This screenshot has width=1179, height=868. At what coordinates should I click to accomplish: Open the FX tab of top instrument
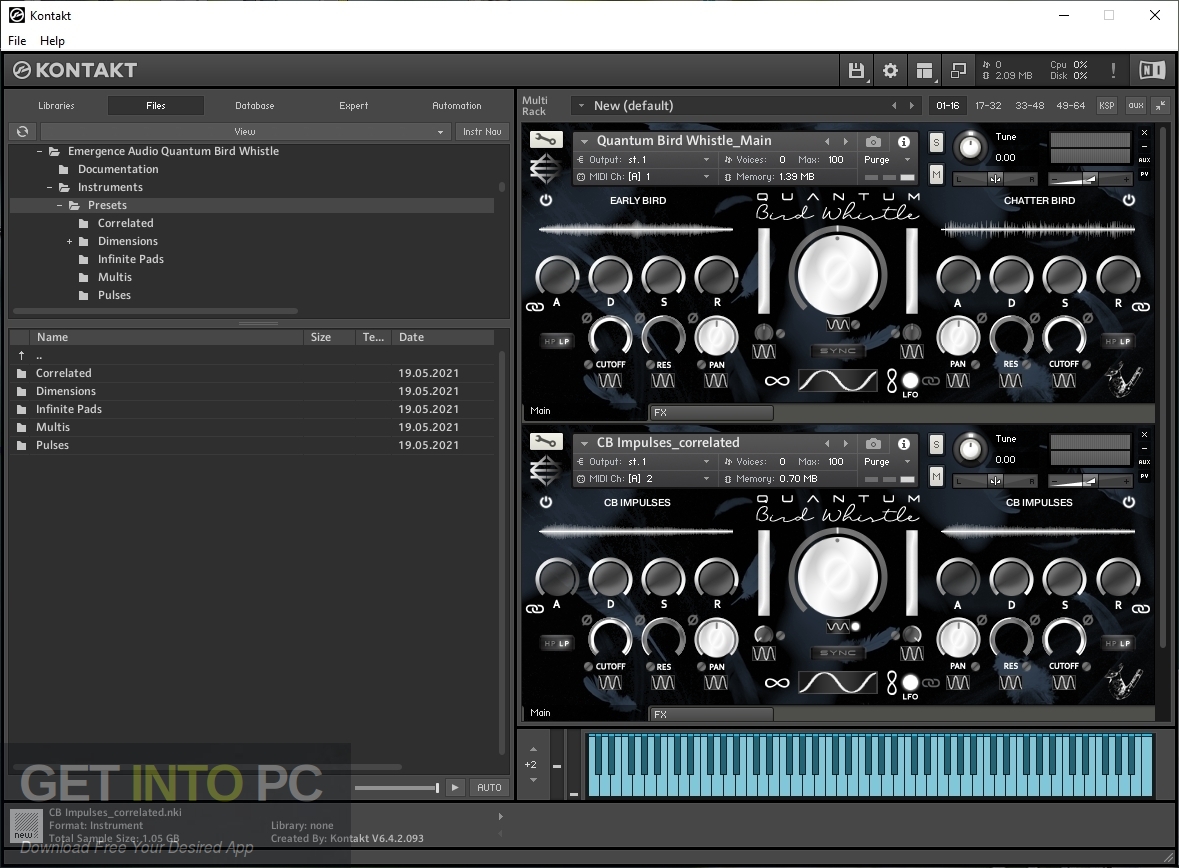tap(711, 412)
